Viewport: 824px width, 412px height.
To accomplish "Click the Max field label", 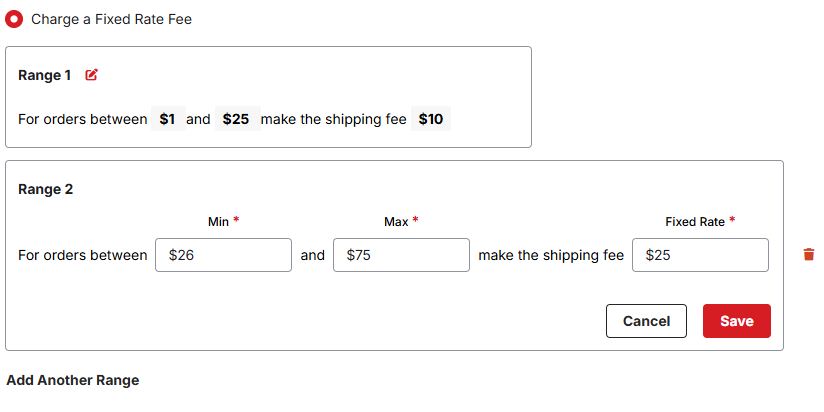I will tap(396, 221).
